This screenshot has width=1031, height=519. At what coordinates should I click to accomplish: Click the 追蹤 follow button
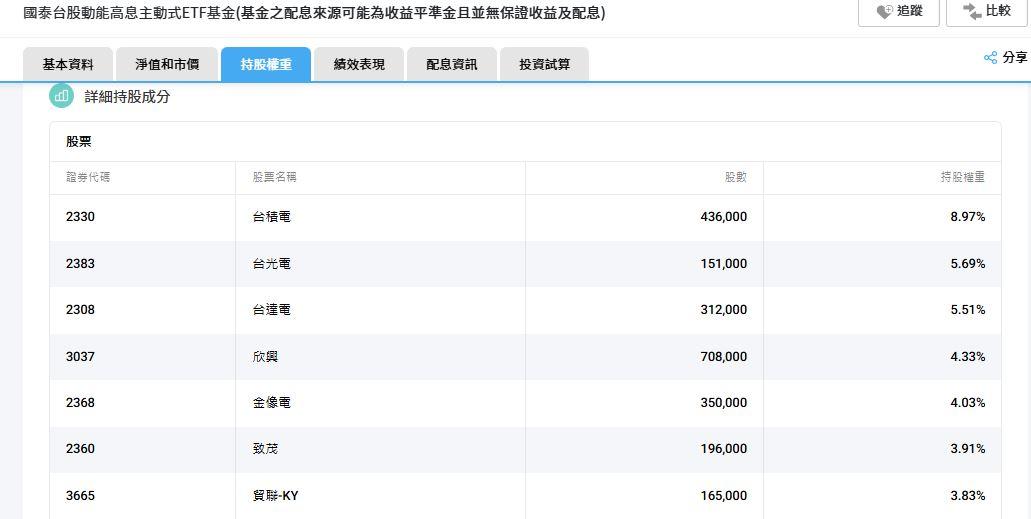click(x=898, y=12)
